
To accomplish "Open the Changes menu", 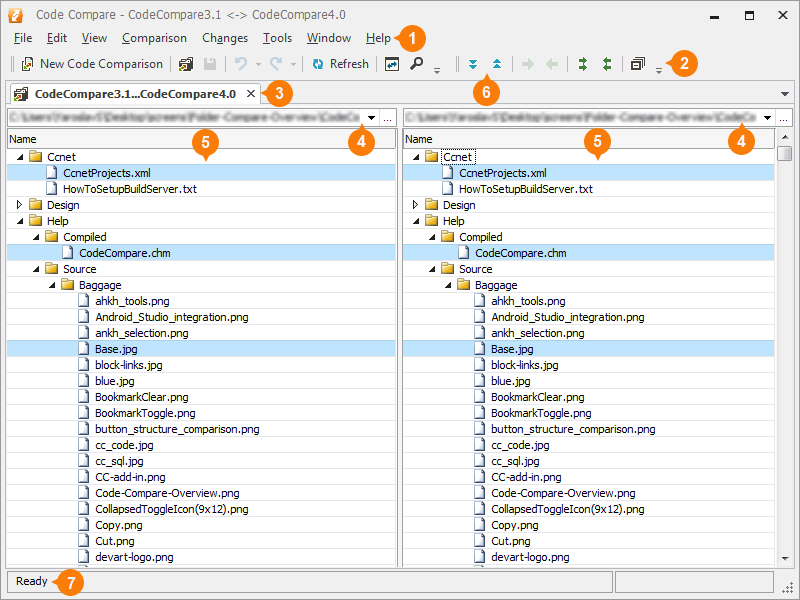I will point(225,38).
